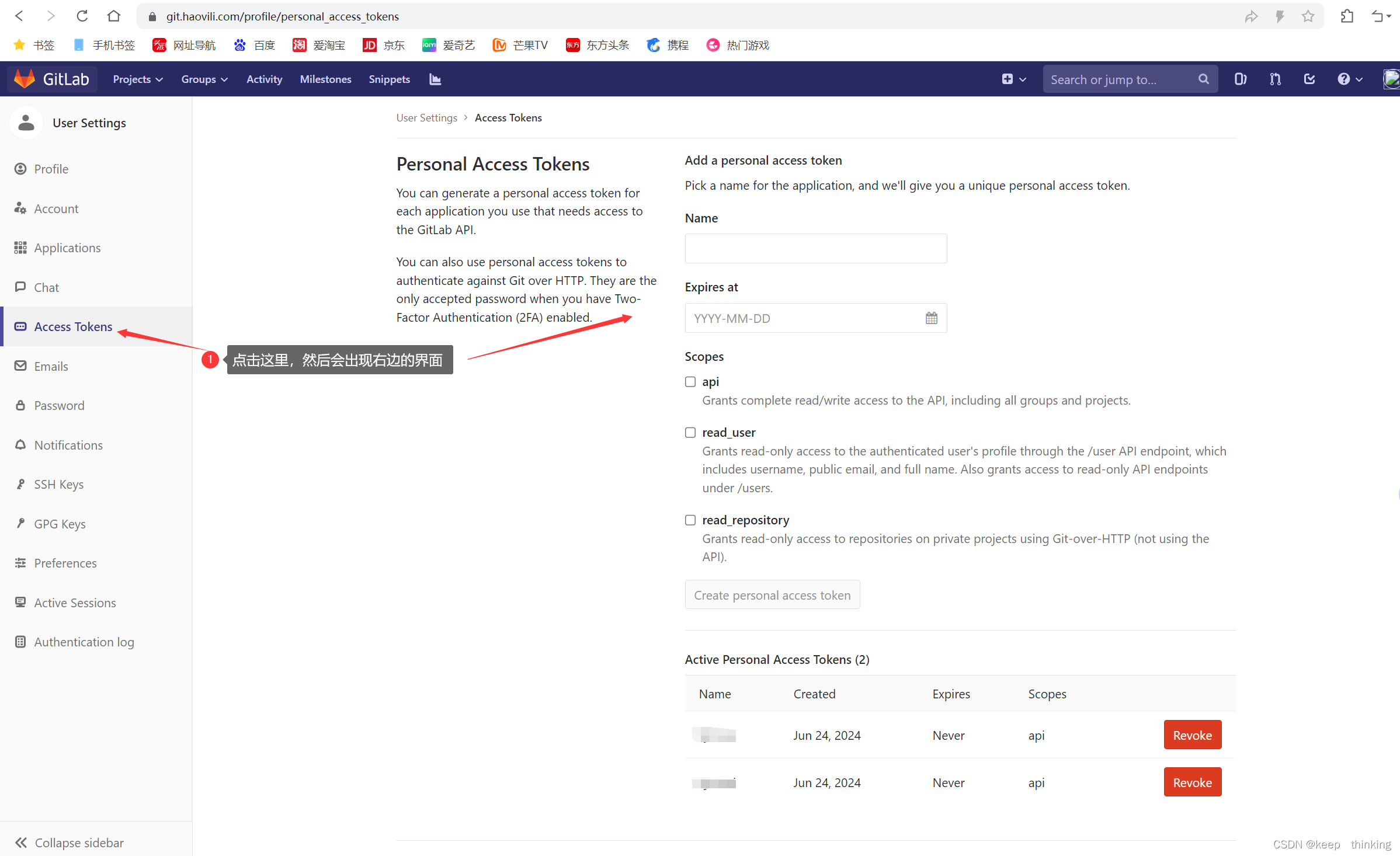Screen dimensions: 1400x856
Task: Switch to the Milestones section
Action: point(325,79)
